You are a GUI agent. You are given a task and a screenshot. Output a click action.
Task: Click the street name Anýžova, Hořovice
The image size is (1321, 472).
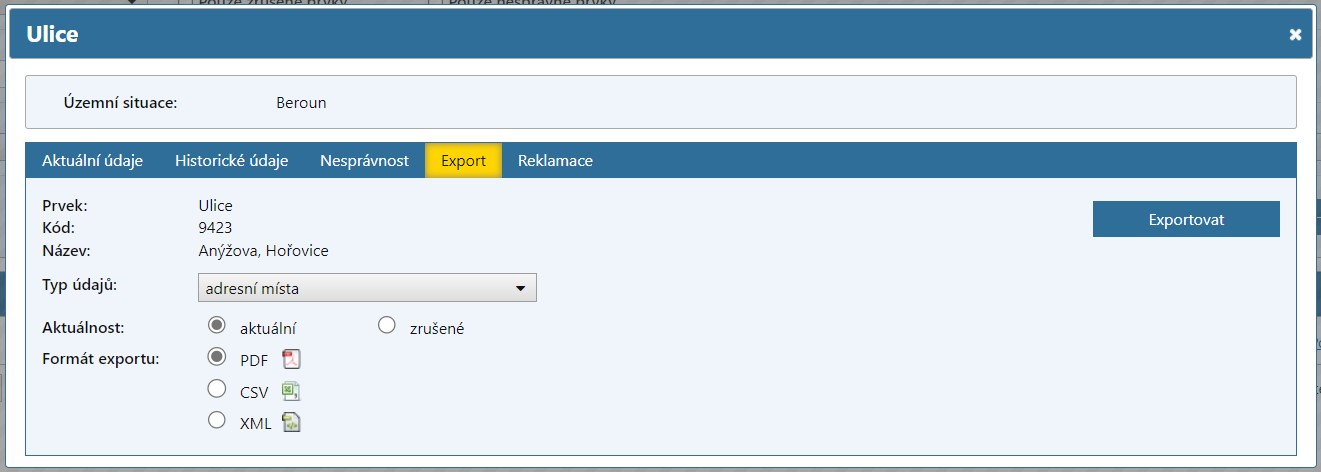coord(263,251)
